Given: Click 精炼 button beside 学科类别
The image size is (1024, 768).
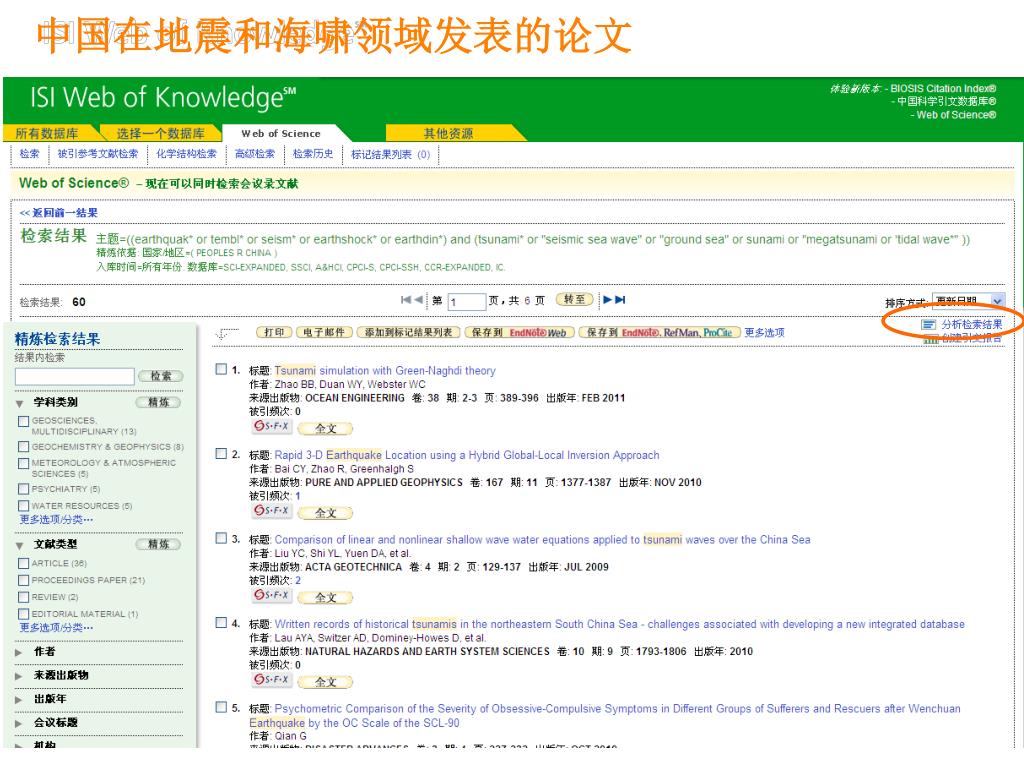Looking at the screenshot, I should coord(159,402).
